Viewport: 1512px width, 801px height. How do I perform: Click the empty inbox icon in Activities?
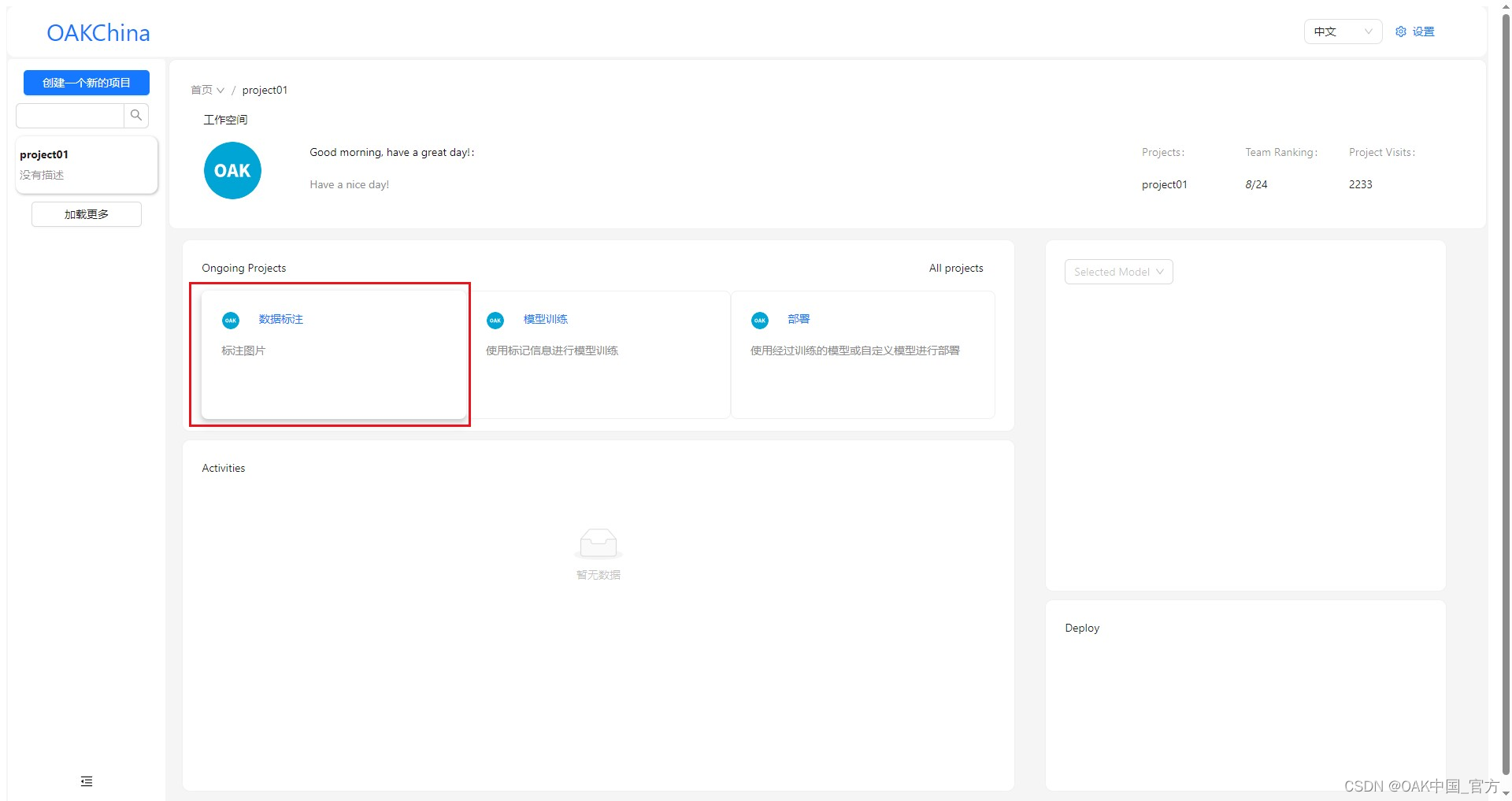click(x=598, y=543)
